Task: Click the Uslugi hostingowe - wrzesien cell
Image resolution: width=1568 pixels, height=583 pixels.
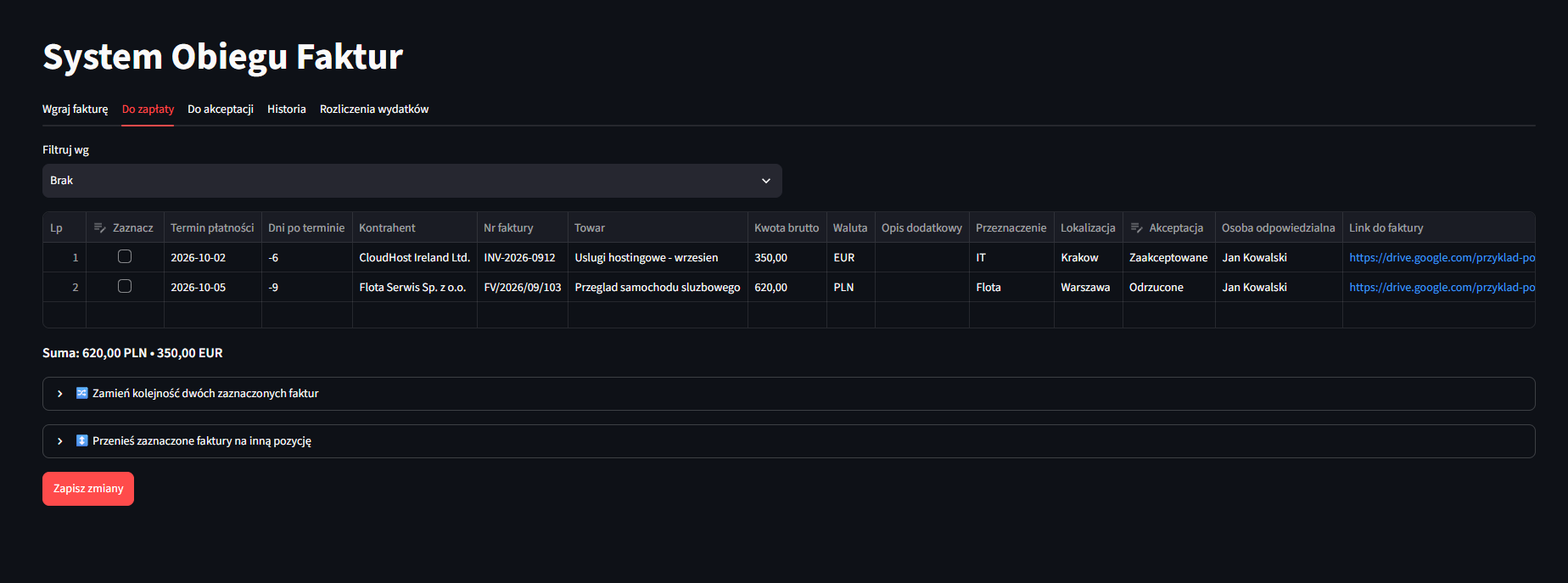Action: coord(658,257)
